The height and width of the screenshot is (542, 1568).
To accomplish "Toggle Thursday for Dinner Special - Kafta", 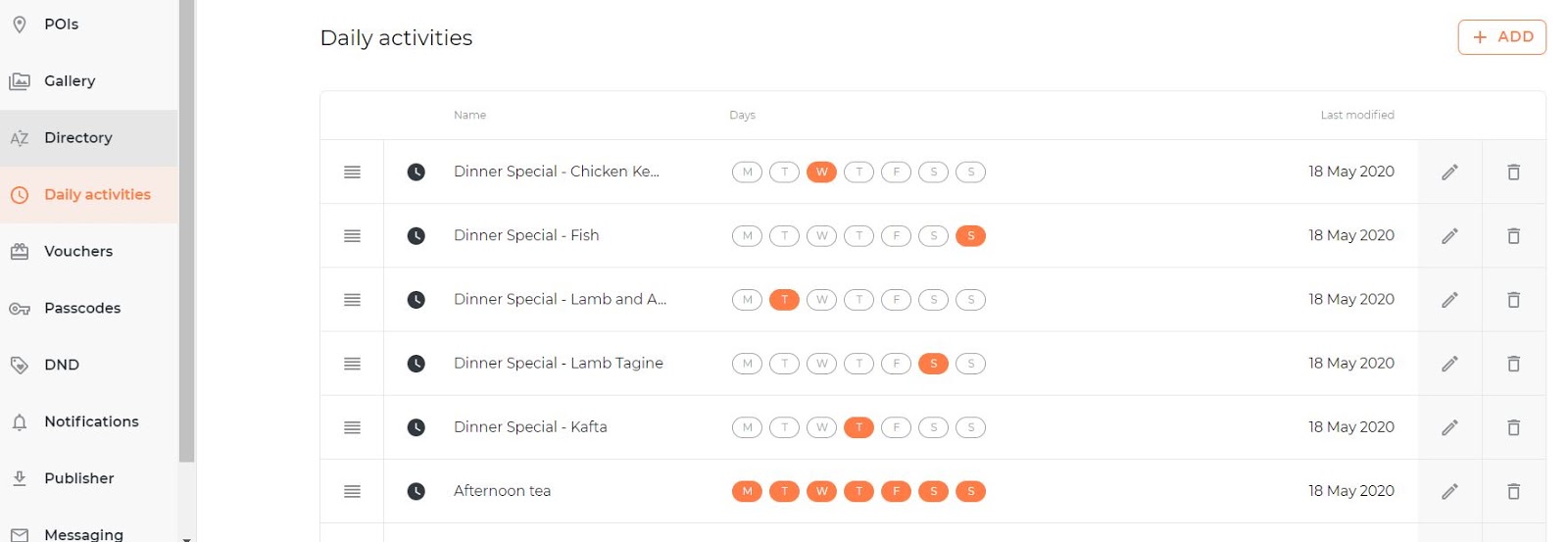I will coord(858,427).
